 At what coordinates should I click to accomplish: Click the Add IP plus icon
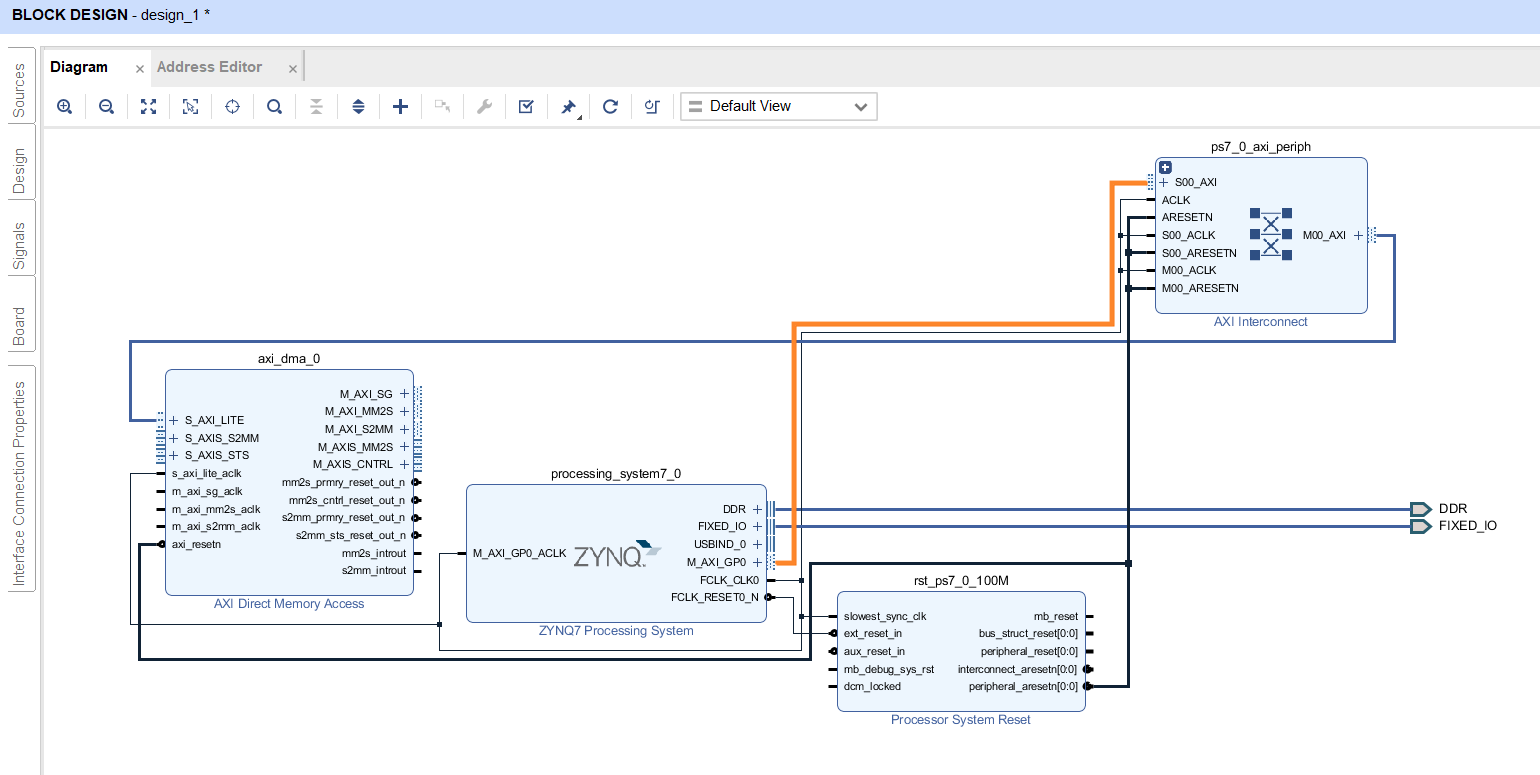coord(400,106)
